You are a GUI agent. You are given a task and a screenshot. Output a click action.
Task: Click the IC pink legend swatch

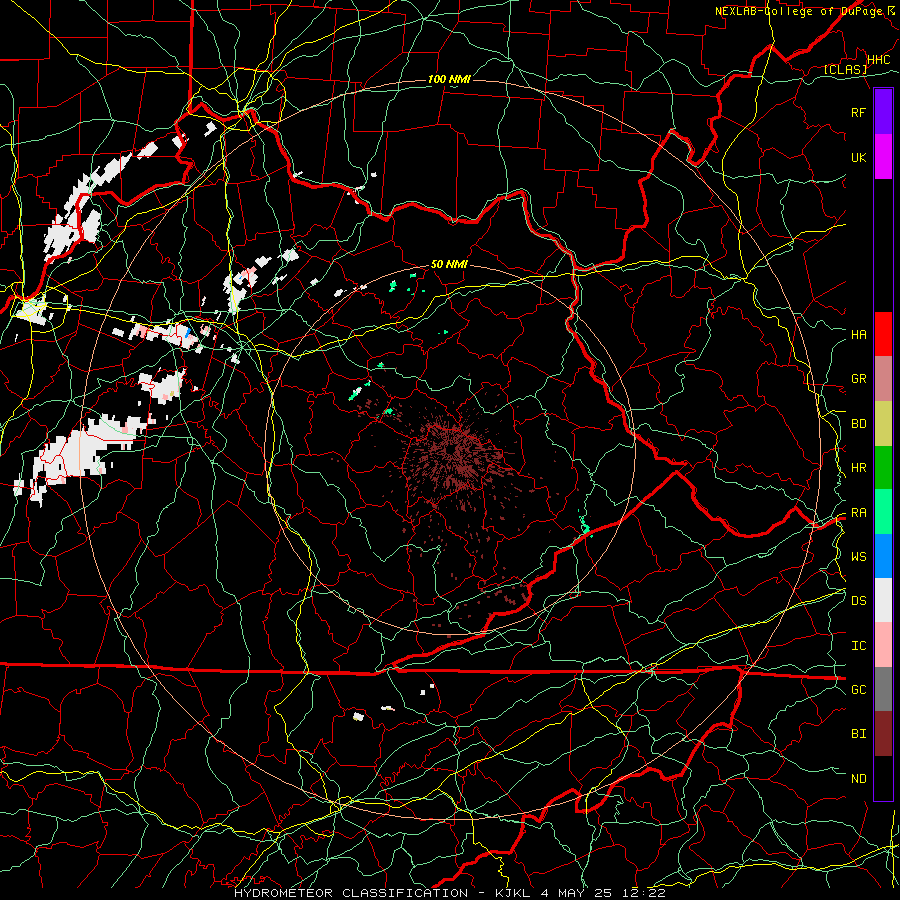(883, 645)
